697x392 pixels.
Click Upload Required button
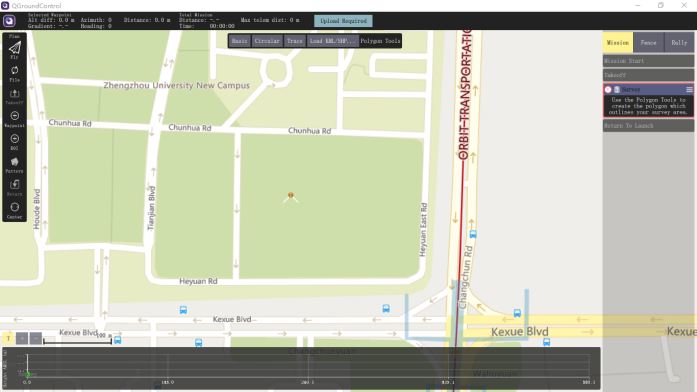click(343, 21)
